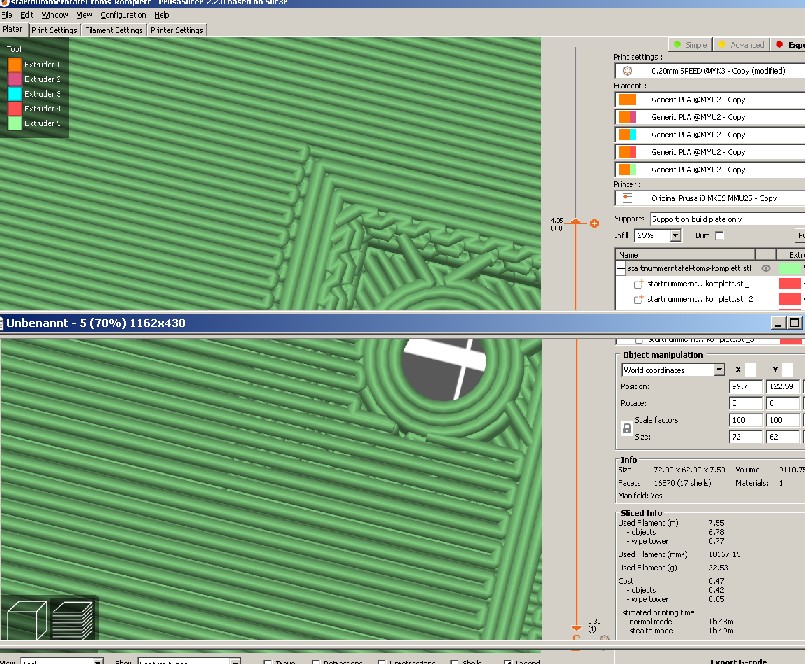The image size is (805, 664).
Task: Toggle eye visibility of the STL object
Action: pos(765,269)
